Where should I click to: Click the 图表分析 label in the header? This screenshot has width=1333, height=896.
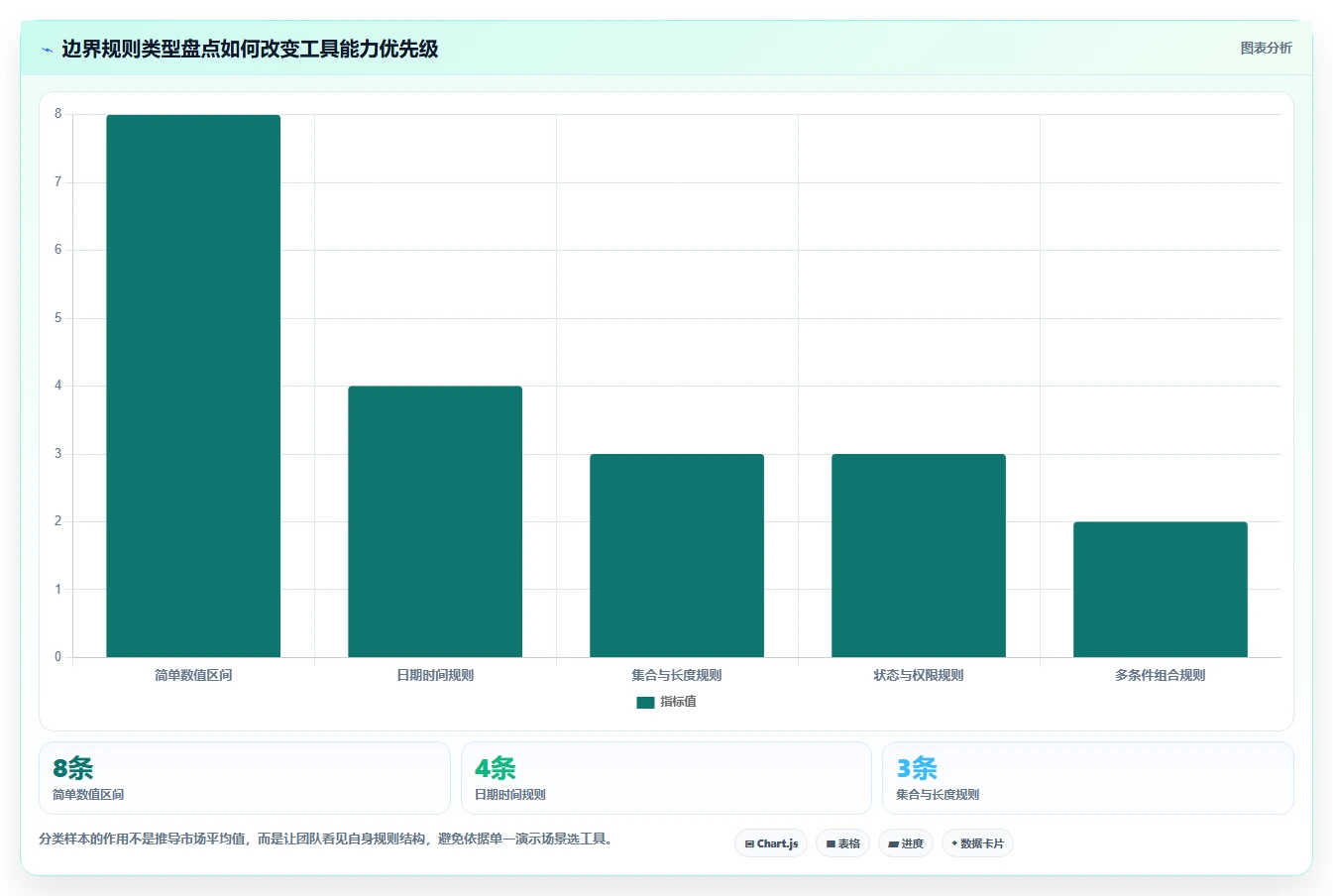(x=1266, y=48)
